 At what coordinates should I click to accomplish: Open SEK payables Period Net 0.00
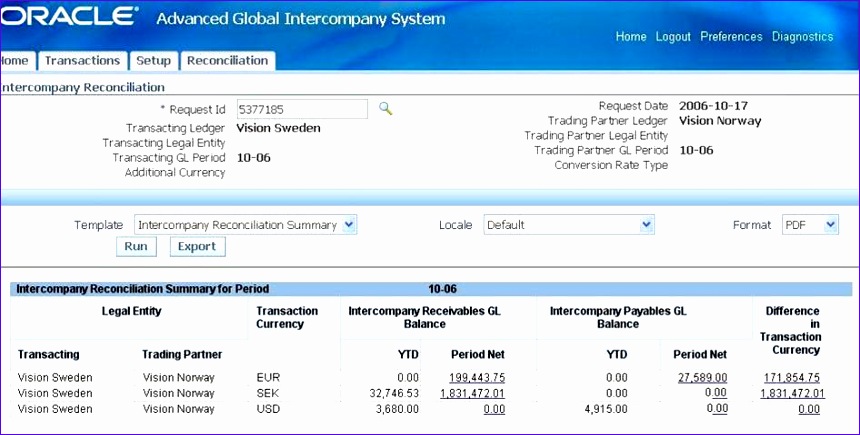point(717,393)
